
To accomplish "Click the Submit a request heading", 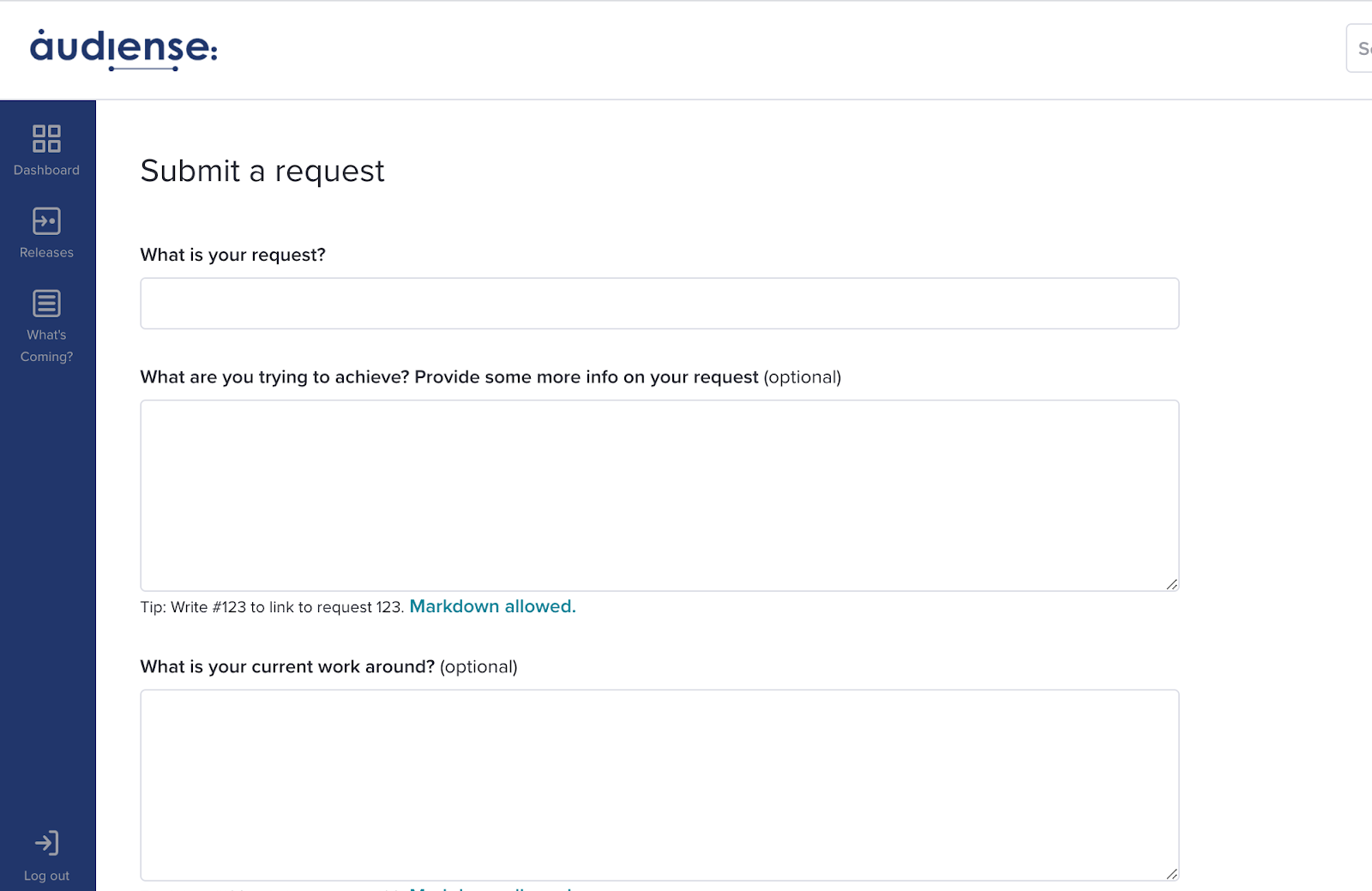I will coord(262,172).
